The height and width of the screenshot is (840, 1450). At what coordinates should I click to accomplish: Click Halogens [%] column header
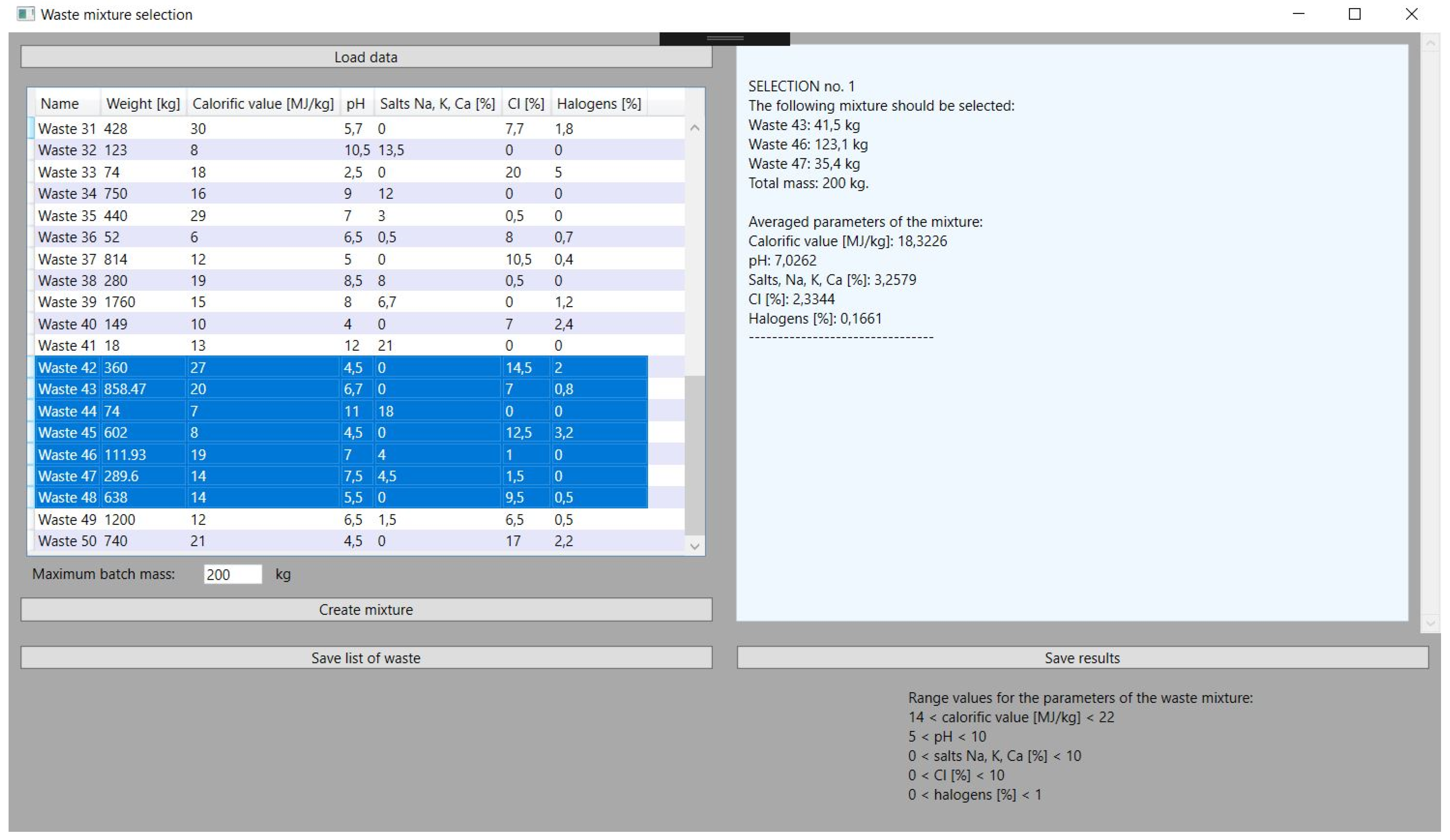pyautogui.click(x=598, y=104)
